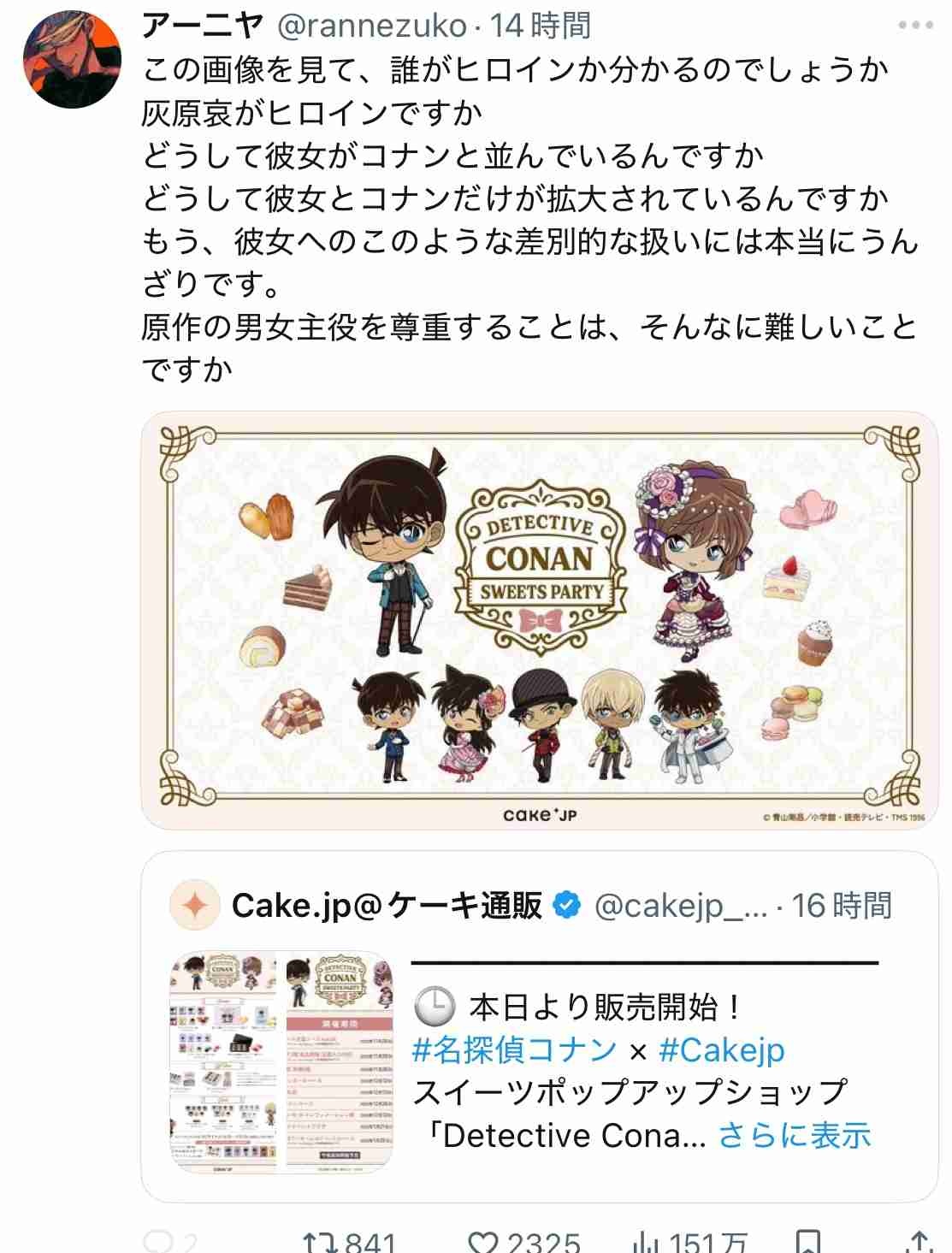Viewport: 952px width, 1253px height.
Task: Open the #Cakejp hashtag link
Action: click(x=722, y=1049)
